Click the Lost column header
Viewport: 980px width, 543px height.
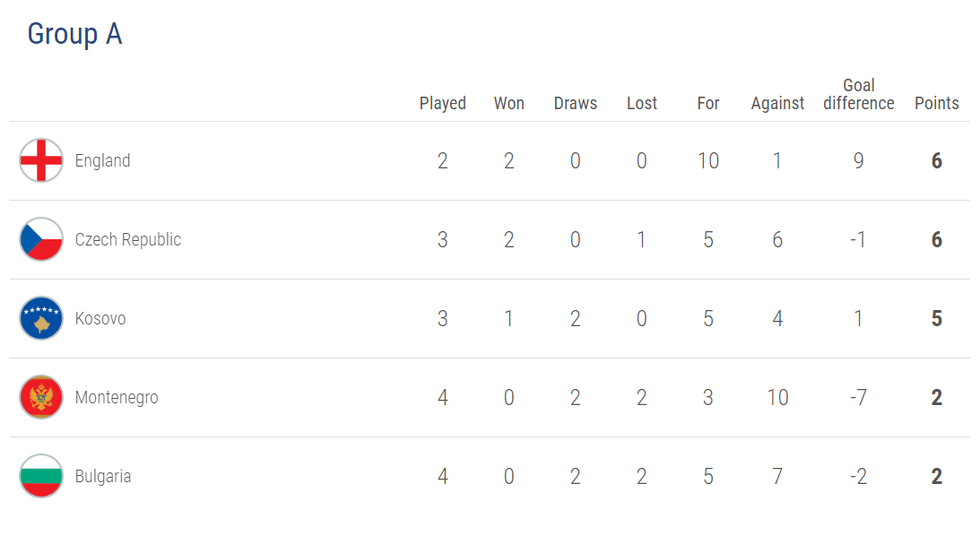click(642, 103)
